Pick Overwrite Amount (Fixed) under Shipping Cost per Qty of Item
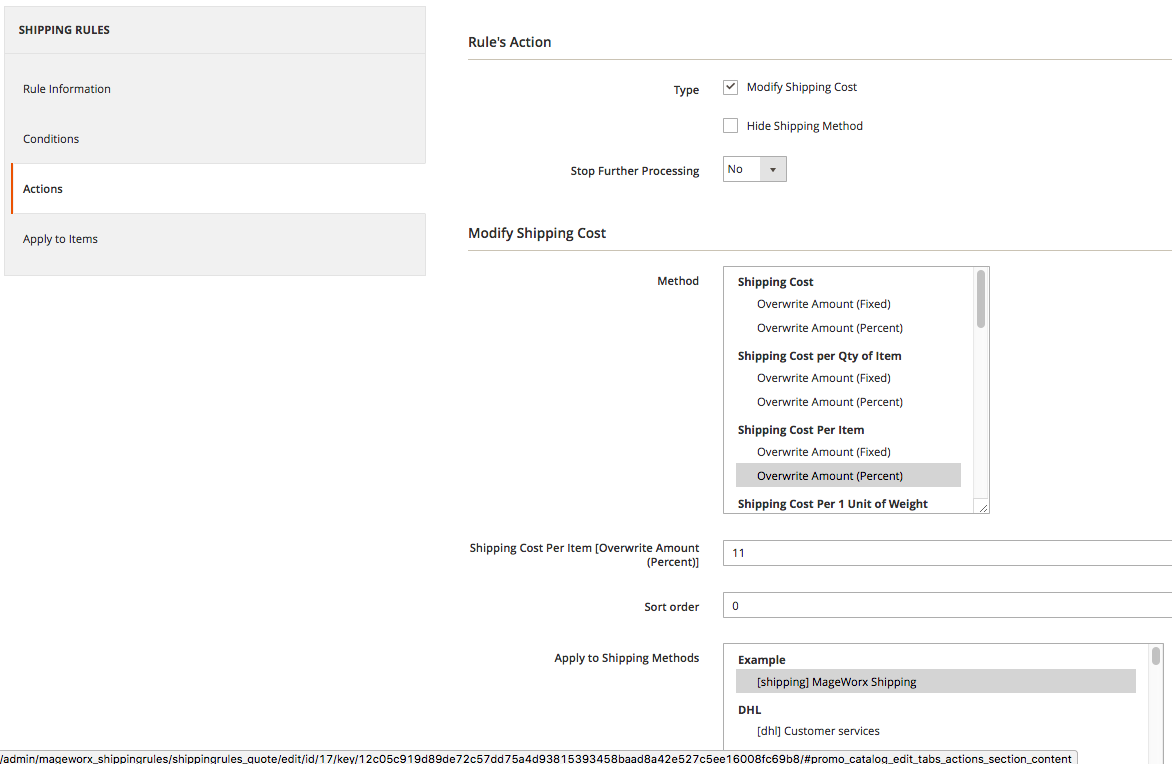The height and width of the screenshot is (764, 1172). click(x=823, y=378)
